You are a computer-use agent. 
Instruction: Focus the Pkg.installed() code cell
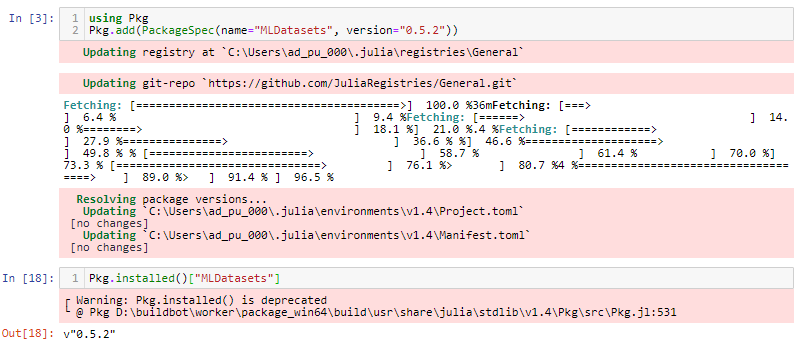point(426,278)
